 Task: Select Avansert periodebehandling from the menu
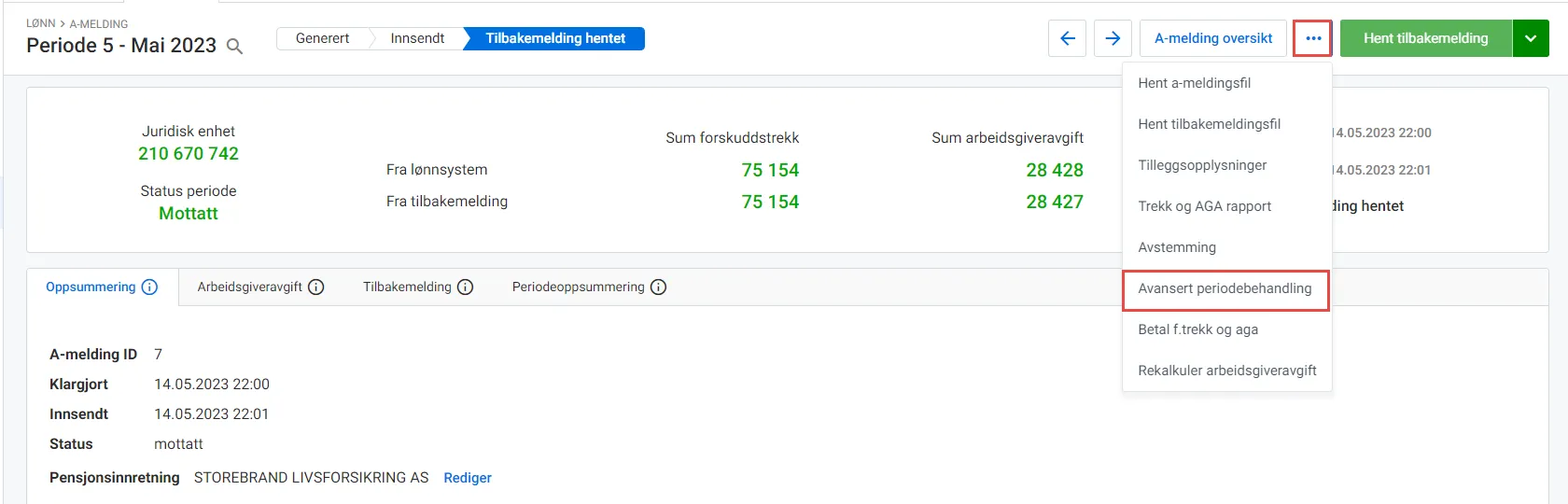(x=1226, y=289)
